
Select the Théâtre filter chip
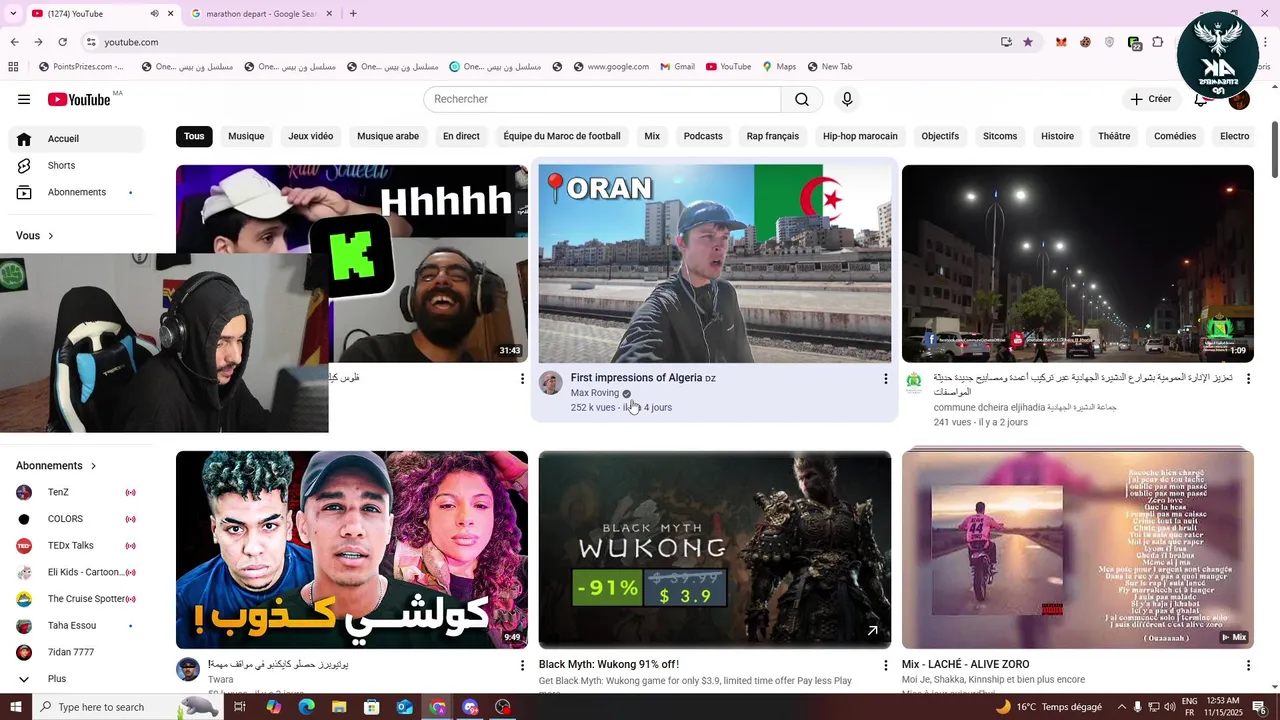click(x=1114, y=136)
